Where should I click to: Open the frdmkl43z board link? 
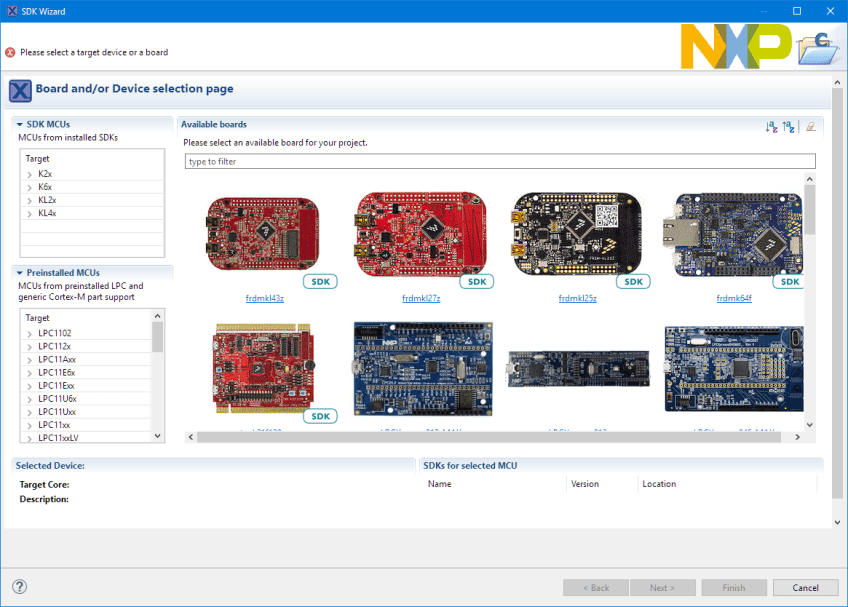[x=265, y=298]
